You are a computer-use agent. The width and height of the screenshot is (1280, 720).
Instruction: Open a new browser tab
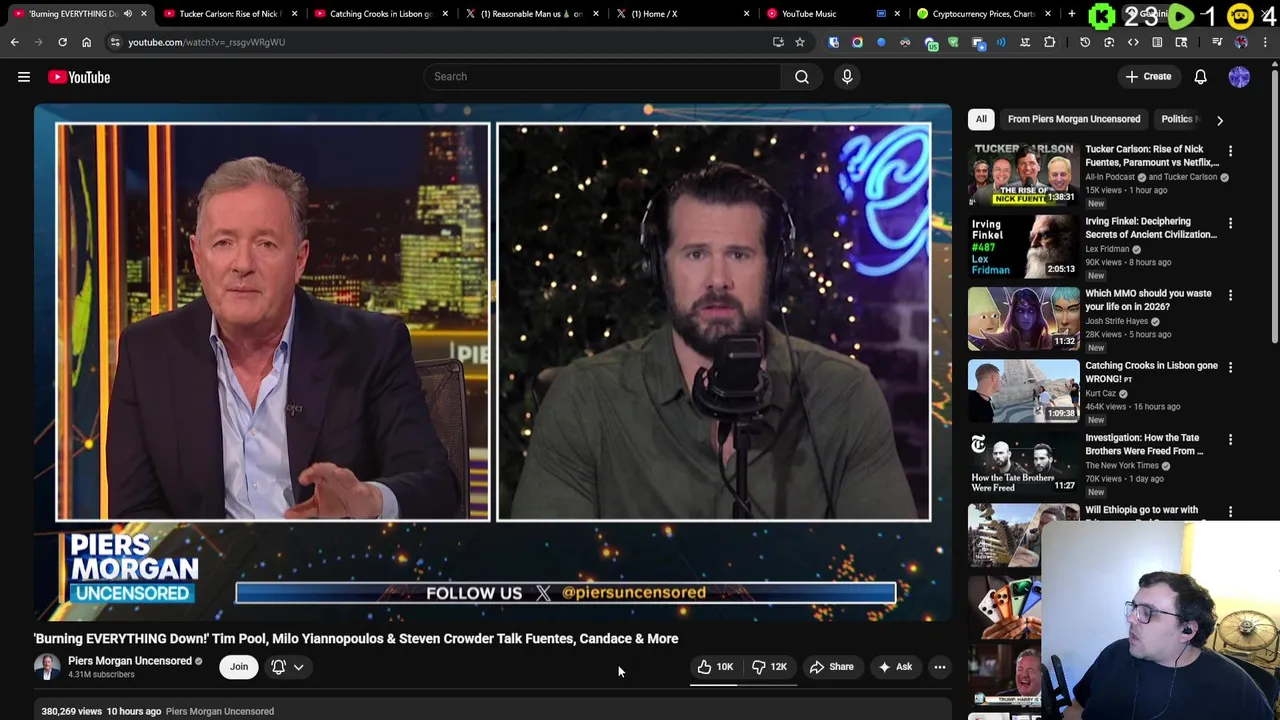point(1071,14)
